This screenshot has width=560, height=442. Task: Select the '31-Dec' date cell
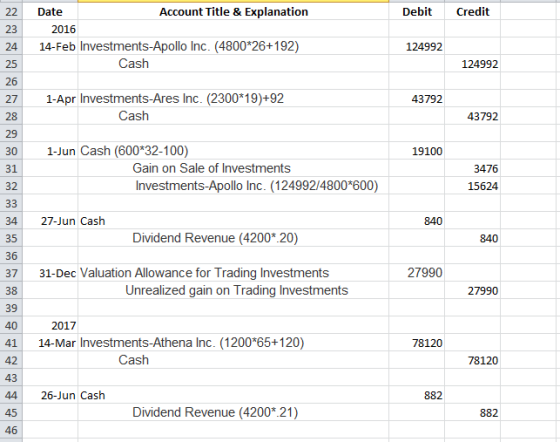50,273
